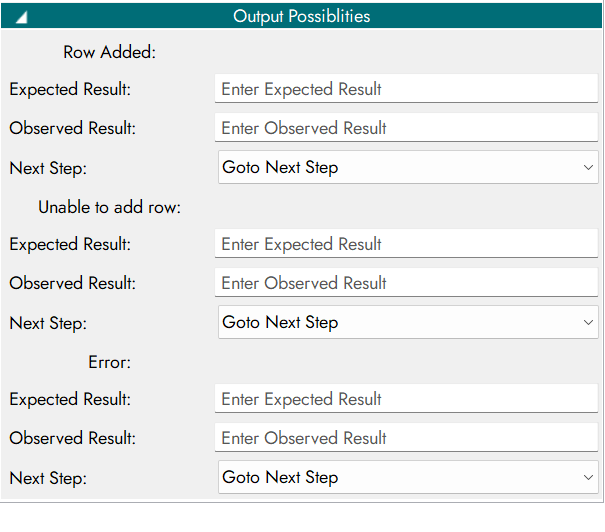Select the Error section label
Viewport: 605px width, 532px height.
coord(110,362)
